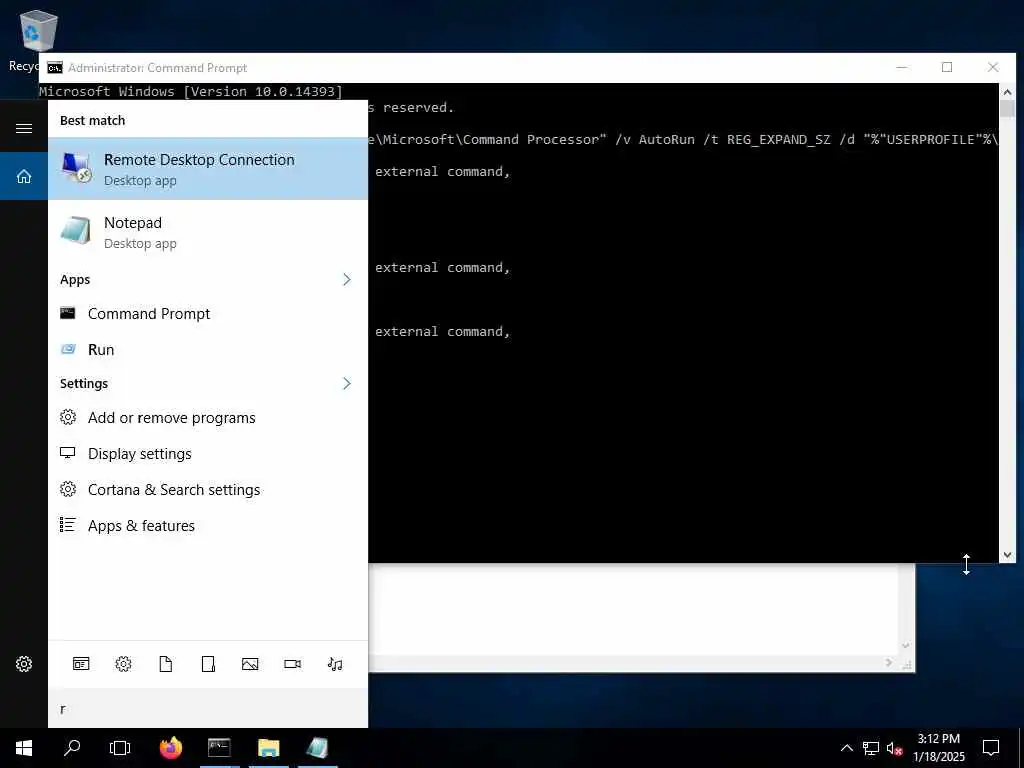The width and height of the screenshot is (1024, 768).
Task: Open the Windows Start button
Action: [x=24, y=748]
